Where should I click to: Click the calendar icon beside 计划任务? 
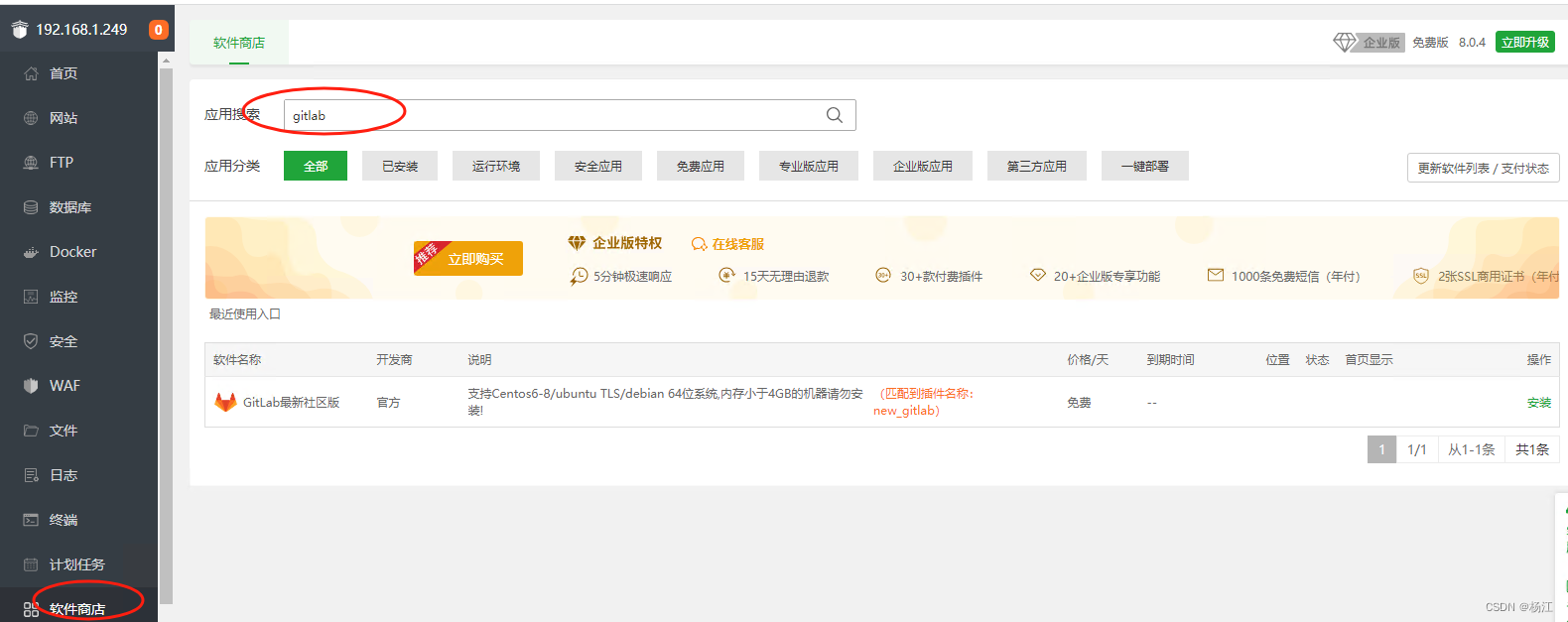(x=31, y=564)
